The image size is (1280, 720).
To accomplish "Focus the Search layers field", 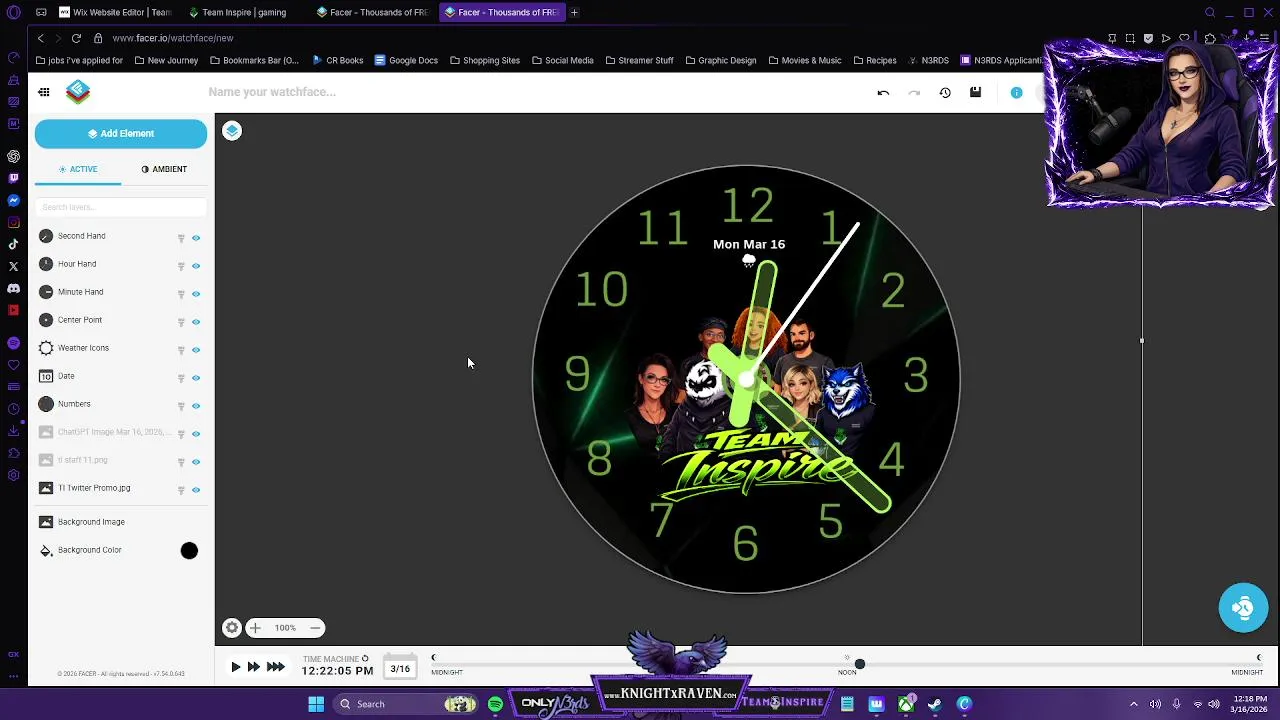I will coord(121,207).
